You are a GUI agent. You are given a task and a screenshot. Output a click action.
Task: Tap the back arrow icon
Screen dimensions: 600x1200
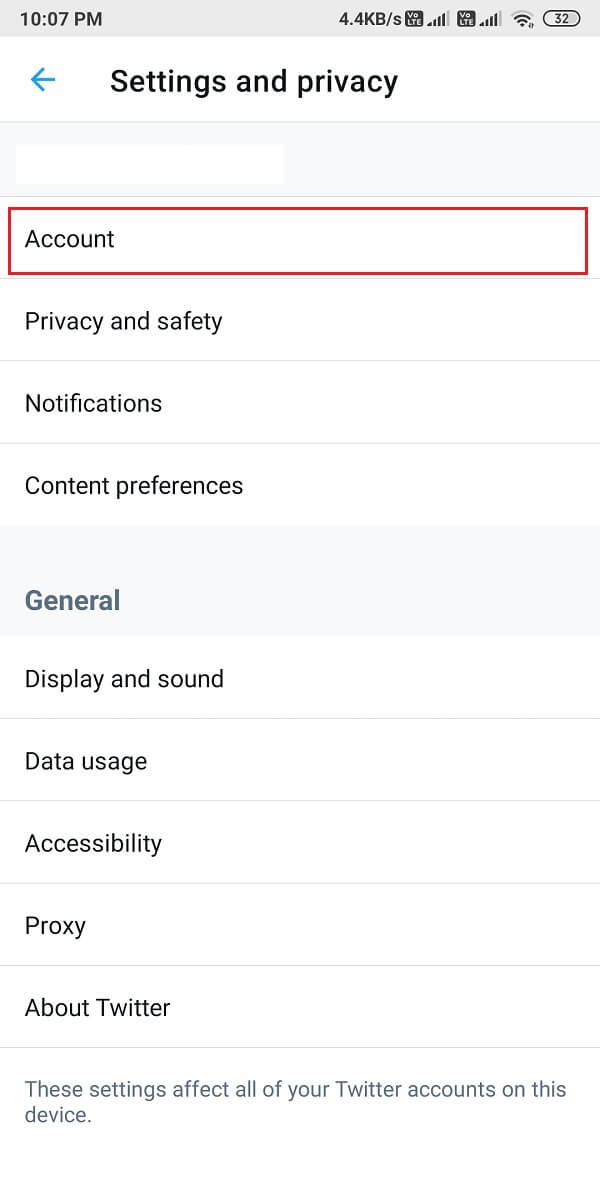coord(43,80)
